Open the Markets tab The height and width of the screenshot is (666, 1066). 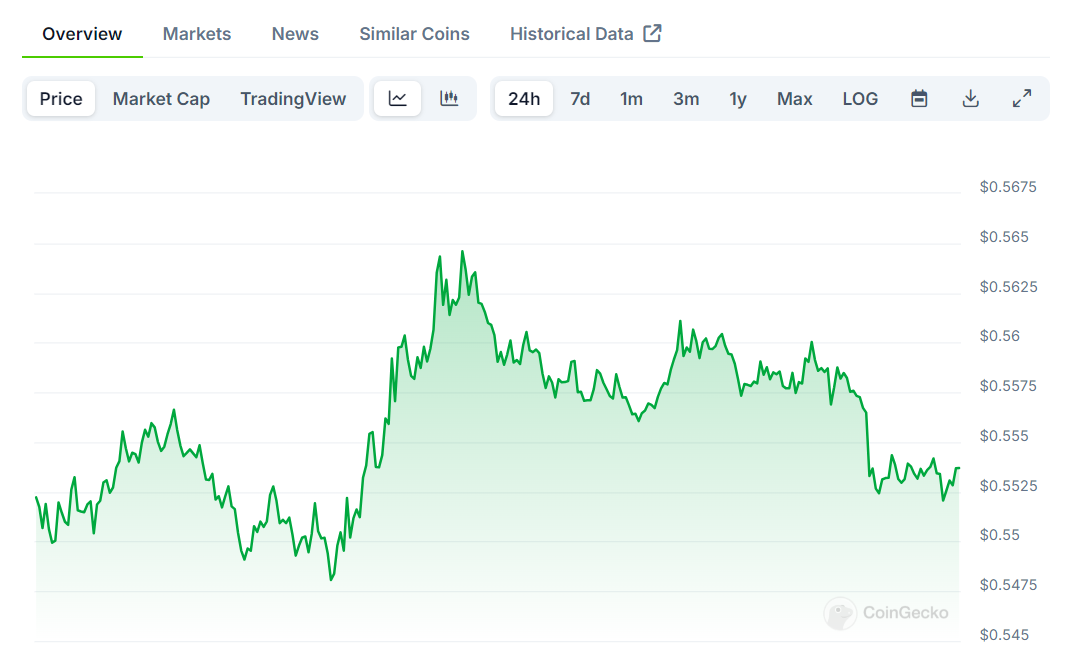(x=197, y=34)
